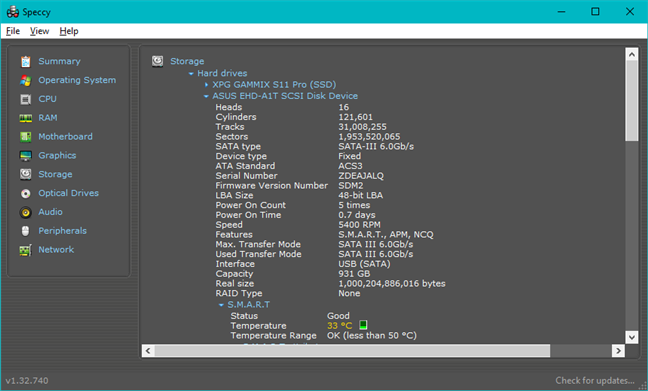The width and height of the screenshot is (648, 391).
Task: Click the 0.7 days power on time
Action: (x=357, y=215)
